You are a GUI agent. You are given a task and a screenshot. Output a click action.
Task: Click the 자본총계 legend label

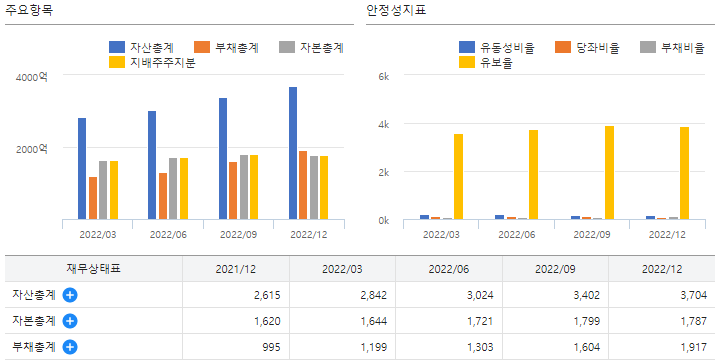coord(322,47)
